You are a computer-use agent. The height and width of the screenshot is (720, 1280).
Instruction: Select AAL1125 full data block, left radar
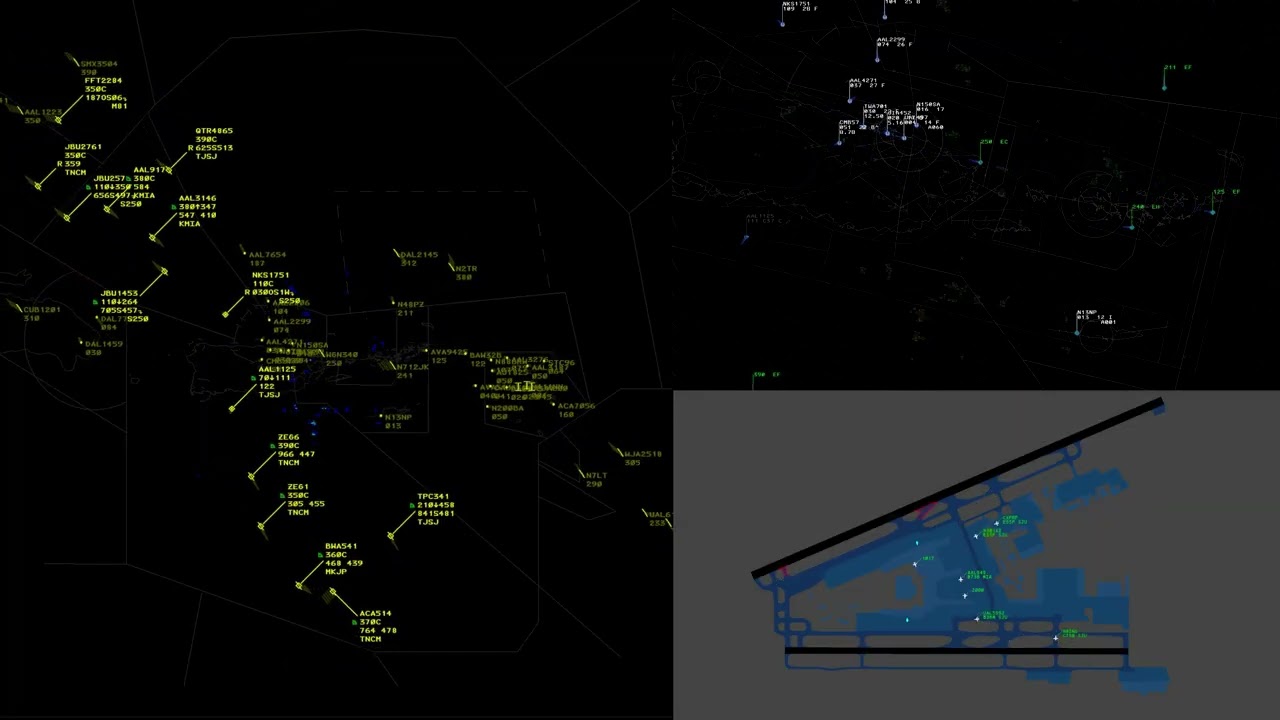point(274,382)
